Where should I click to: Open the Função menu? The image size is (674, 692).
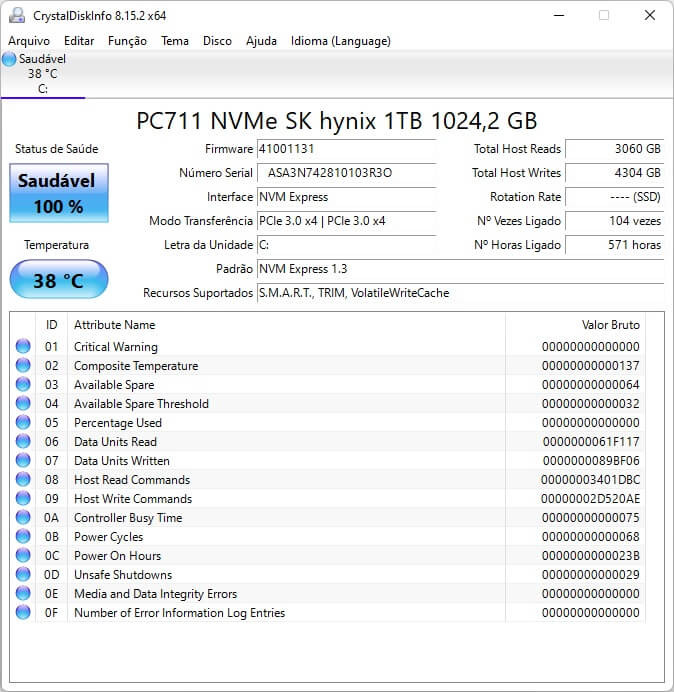(127, 41)
